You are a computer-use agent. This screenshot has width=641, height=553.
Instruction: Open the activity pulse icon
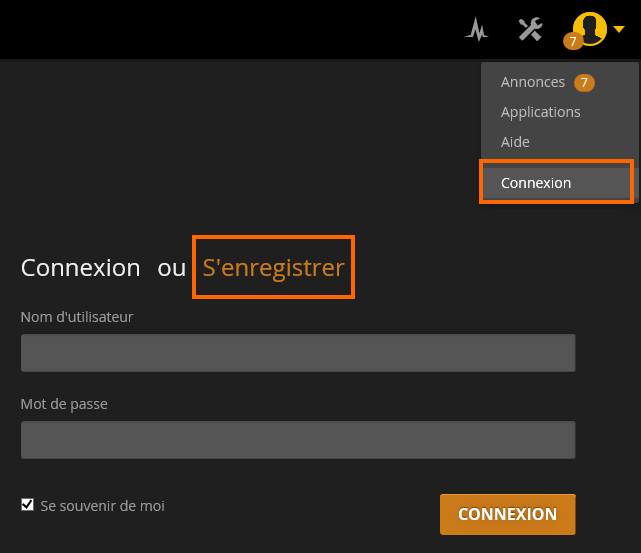pyautogui.click(x=477, y=29)
